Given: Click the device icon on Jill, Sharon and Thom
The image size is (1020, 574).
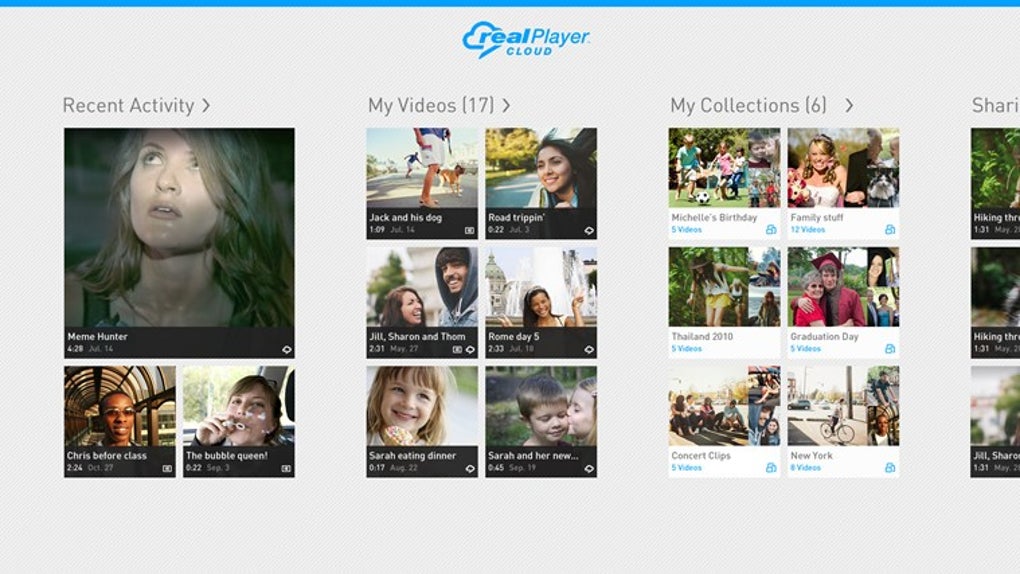Looking at the screenshot, I should (x=457, y=349).
